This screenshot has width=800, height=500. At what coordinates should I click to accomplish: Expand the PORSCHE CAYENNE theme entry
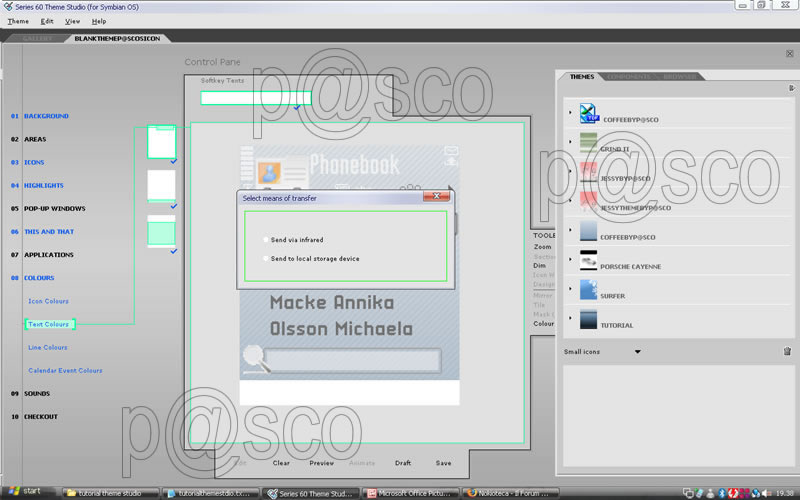coord(570,259)
